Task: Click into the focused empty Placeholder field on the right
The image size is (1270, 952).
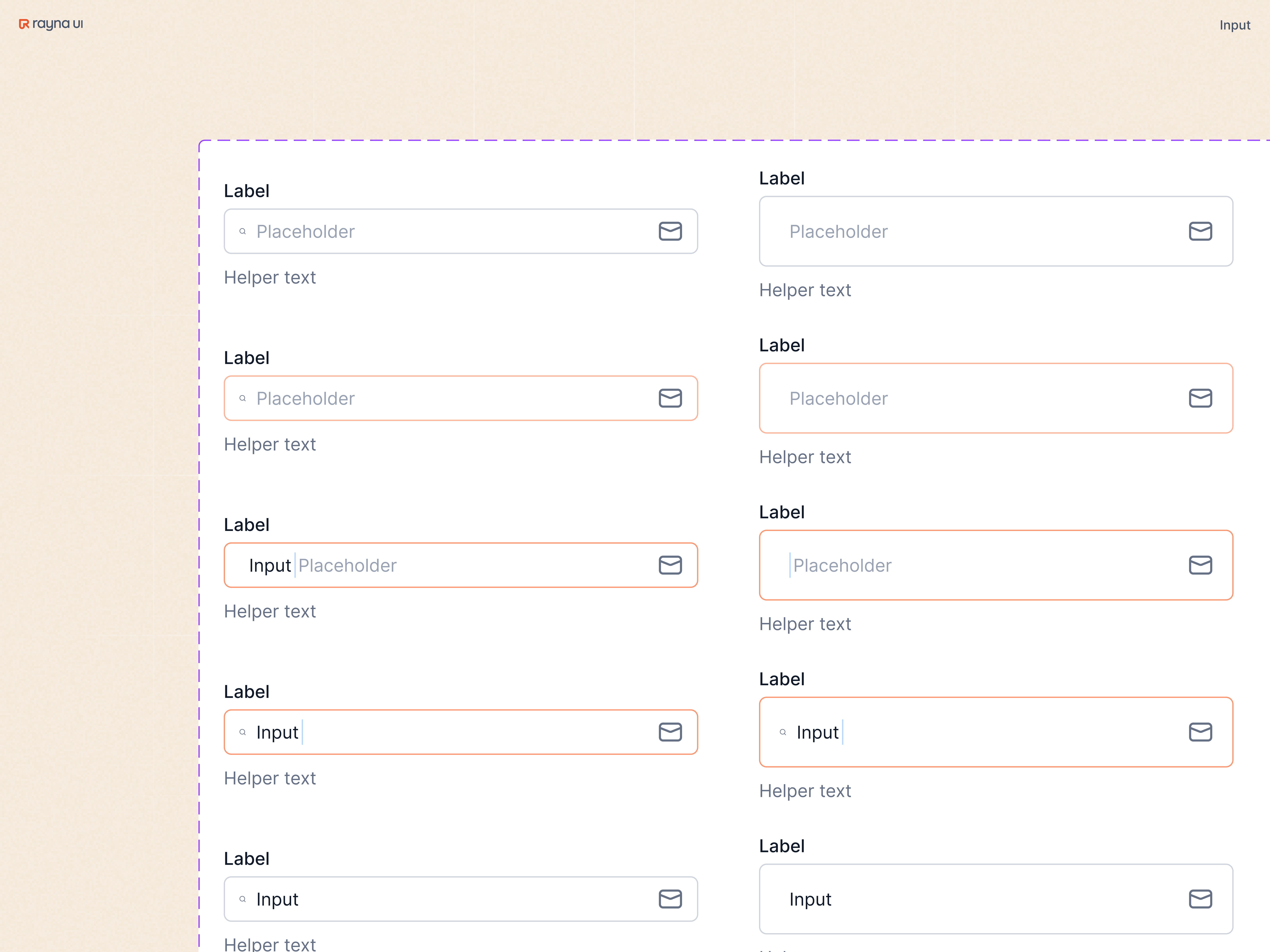Action: (976, 565)
